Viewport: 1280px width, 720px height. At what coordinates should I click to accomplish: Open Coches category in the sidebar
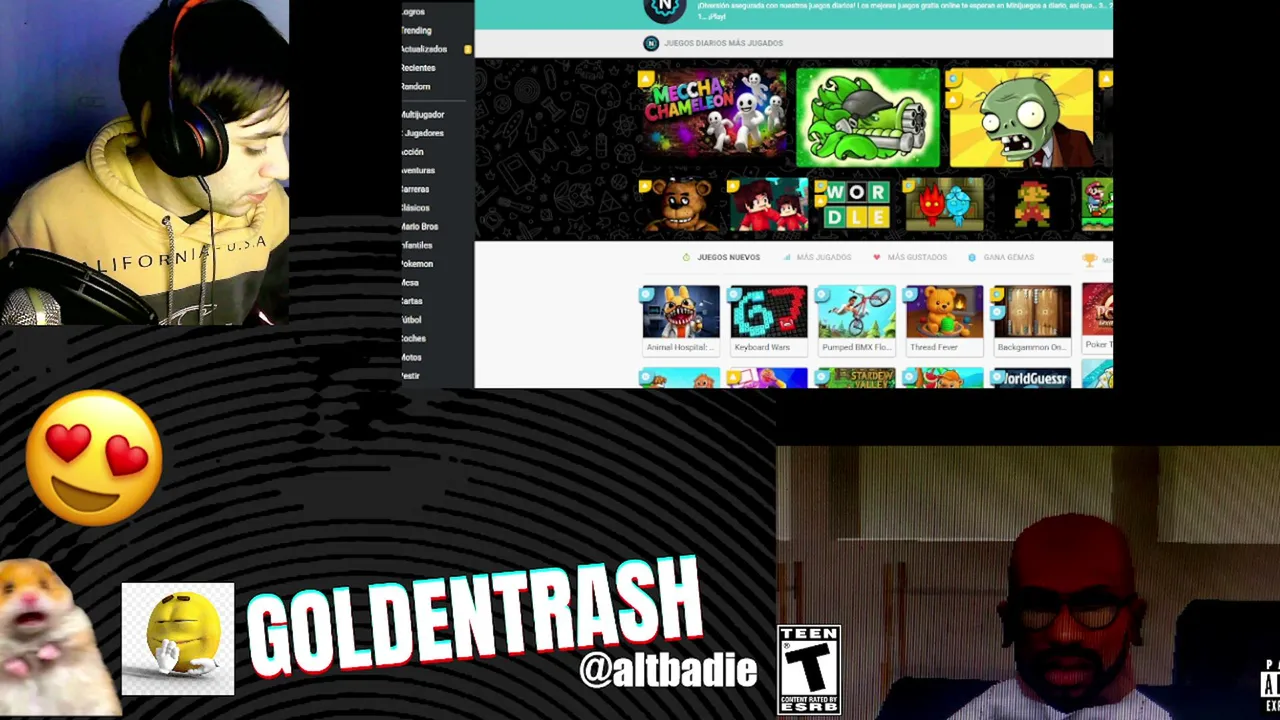point(414,339)
